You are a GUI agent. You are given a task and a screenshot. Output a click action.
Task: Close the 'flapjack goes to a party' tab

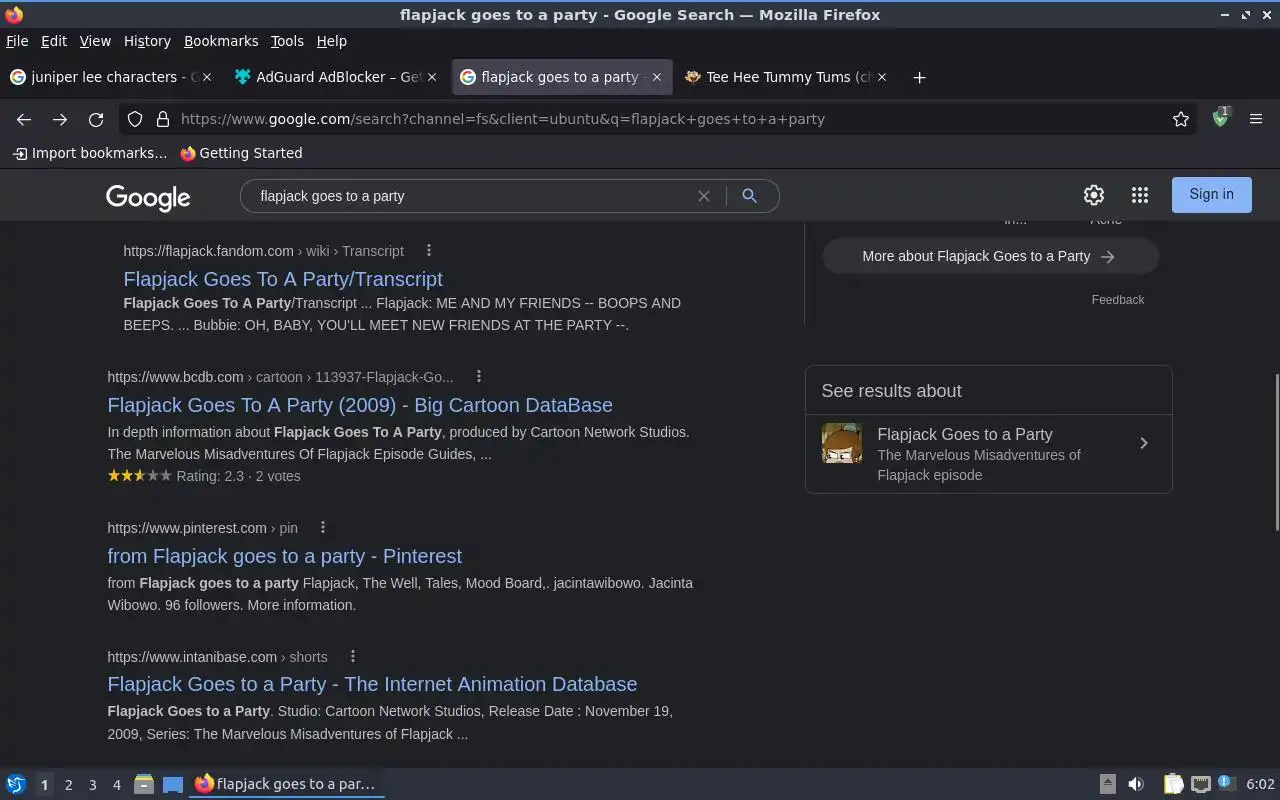[657, 77]
